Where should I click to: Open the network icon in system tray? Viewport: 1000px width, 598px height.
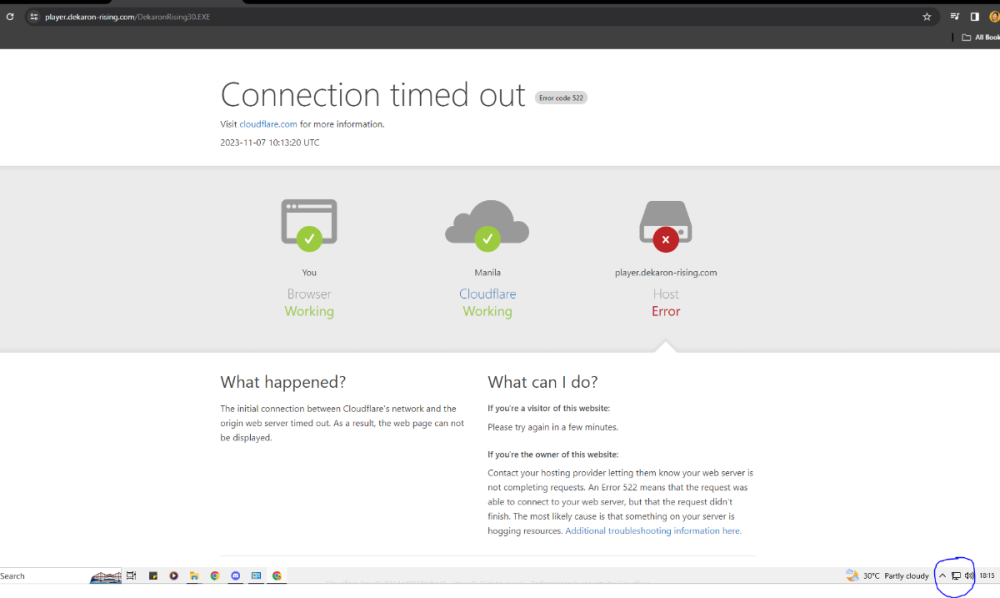[x=956, y=576]
